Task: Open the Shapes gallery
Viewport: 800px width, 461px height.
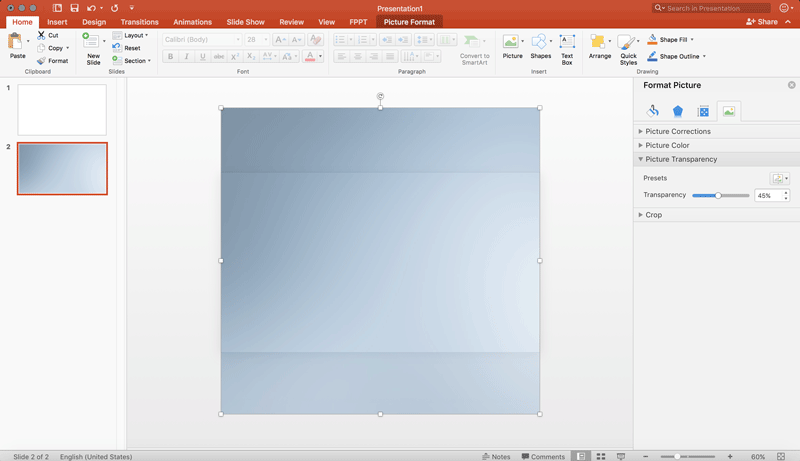Action: point(540,43)
